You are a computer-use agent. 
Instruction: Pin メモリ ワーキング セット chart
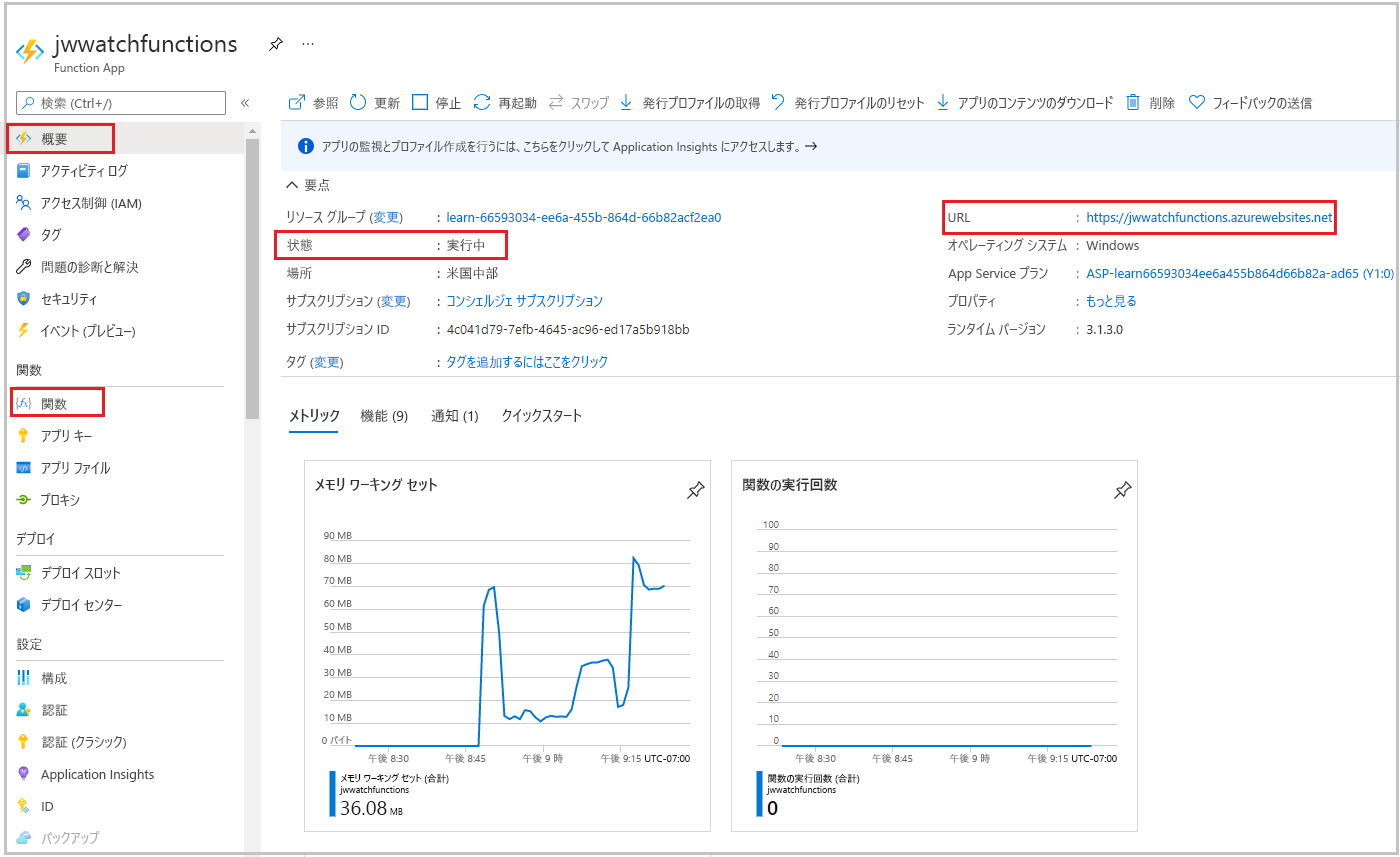click(695, 490)
